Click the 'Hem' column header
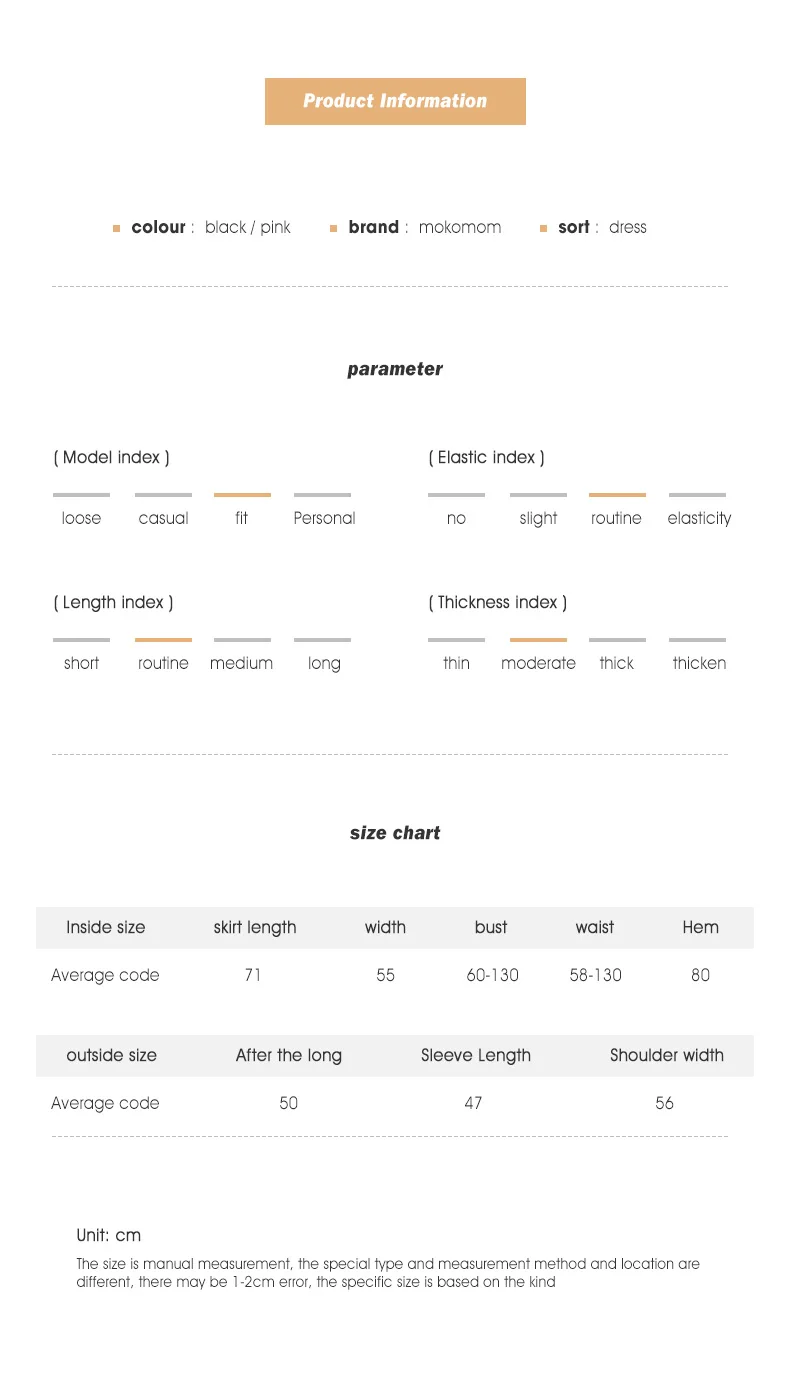Screen dimensions: 790x1380 coord(700,927)
